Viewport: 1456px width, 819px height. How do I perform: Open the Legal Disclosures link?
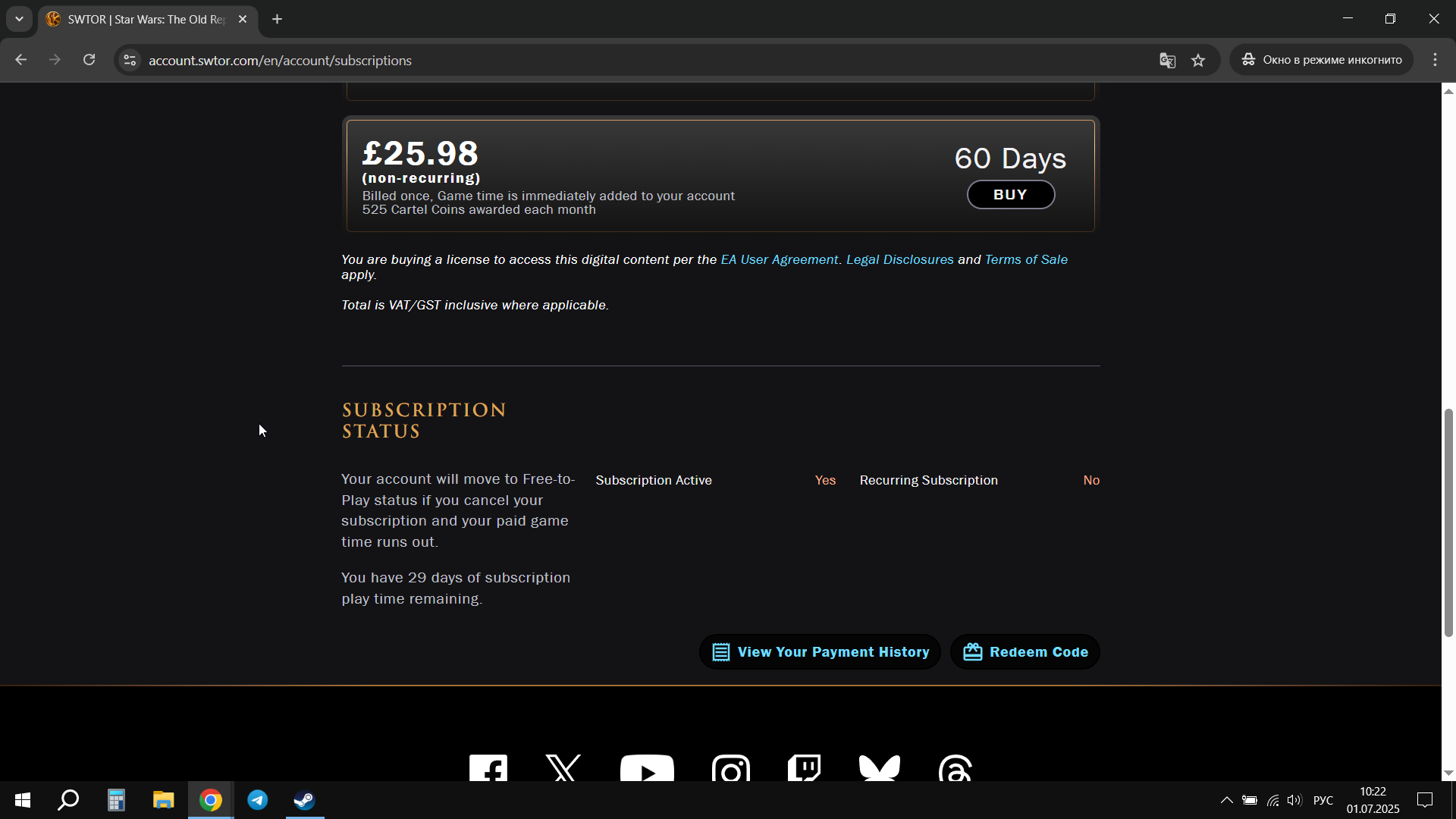click(x=899, y=259)
